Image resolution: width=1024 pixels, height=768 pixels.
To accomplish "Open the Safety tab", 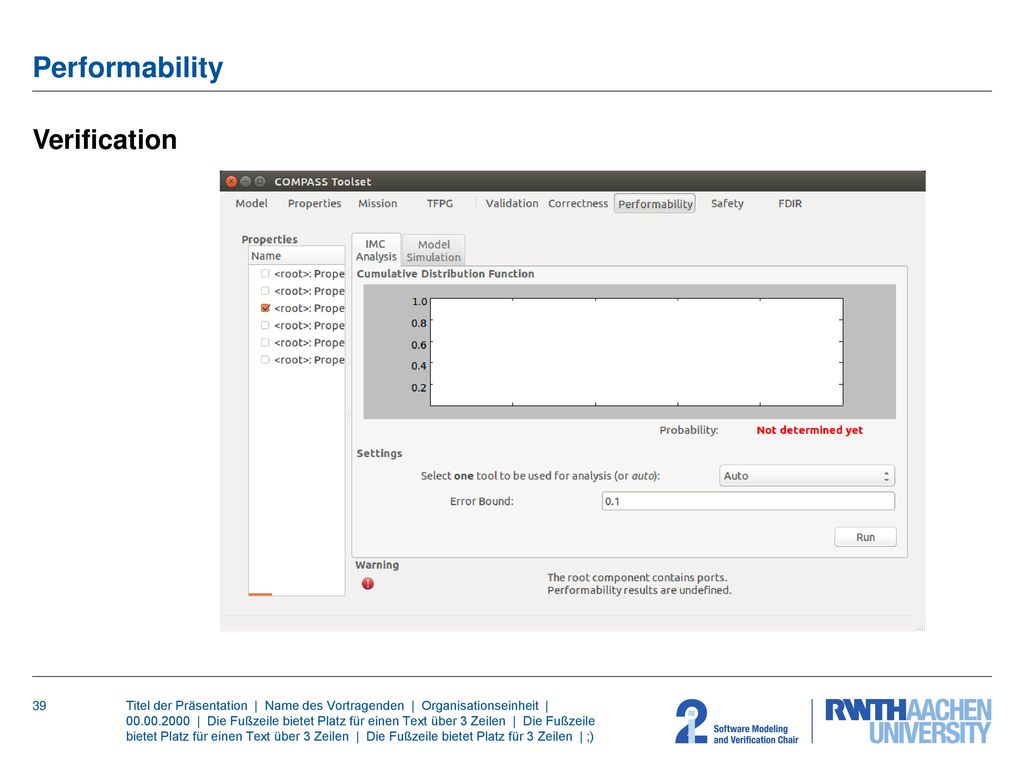I will 727,204.
